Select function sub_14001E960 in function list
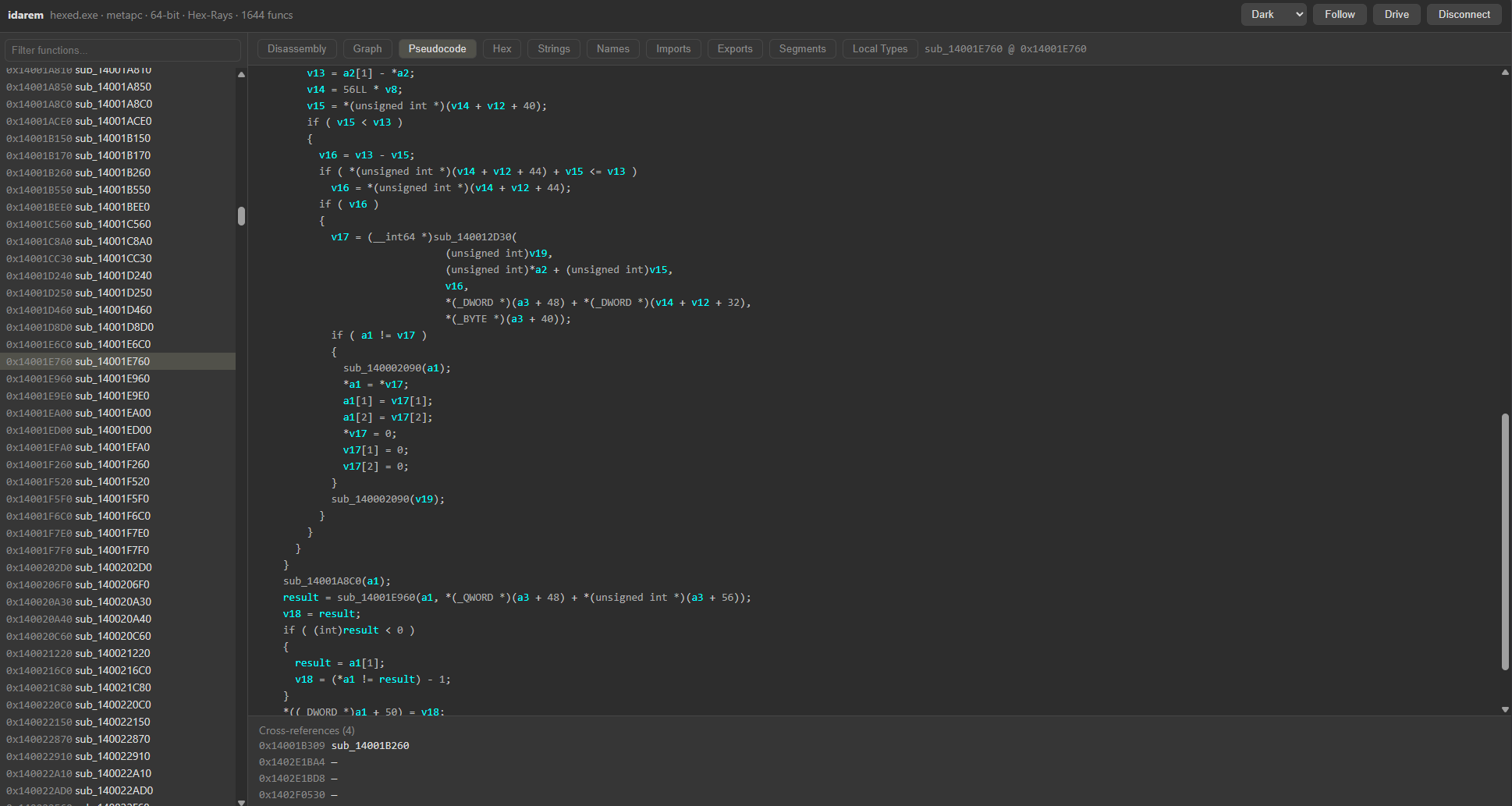The height and width of the screenshot is (806, 1512). [118, 378]
